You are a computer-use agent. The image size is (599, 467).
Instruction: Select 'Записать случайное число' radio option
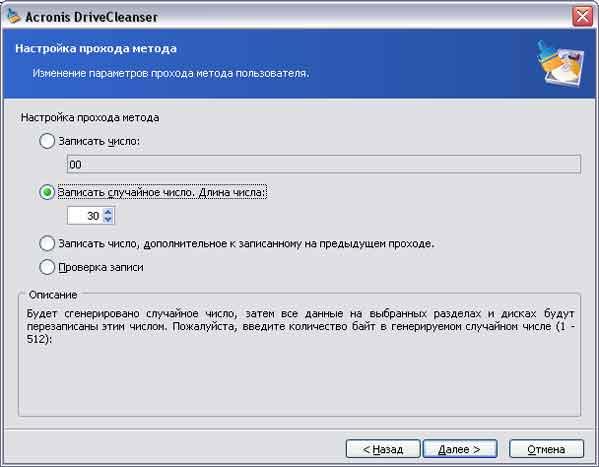[47, 192]
